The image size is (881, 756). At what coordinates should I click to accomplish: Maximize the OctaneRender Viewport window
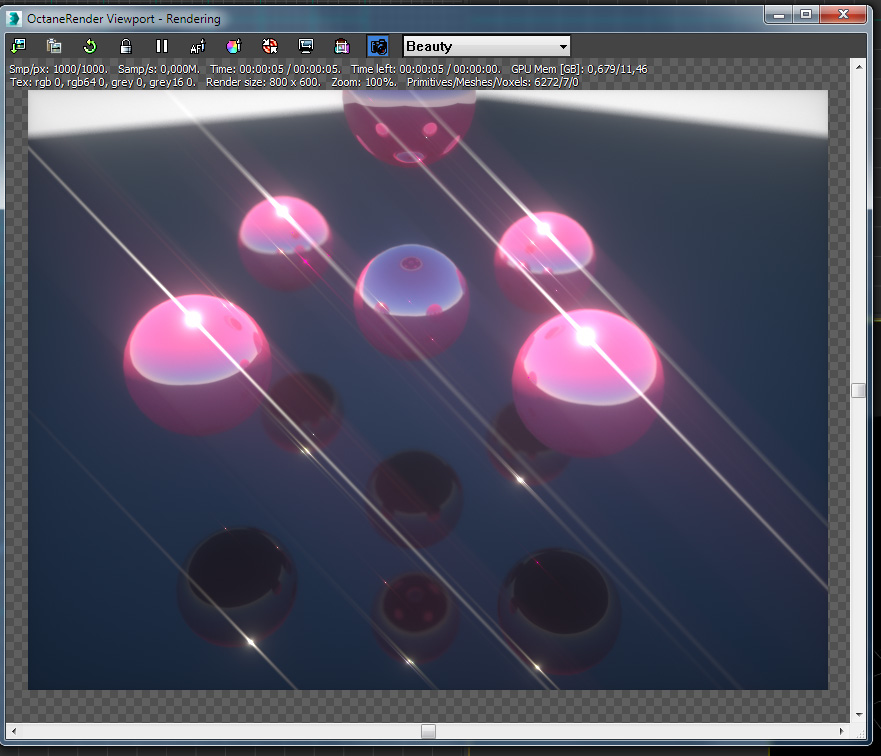[806, 14]
